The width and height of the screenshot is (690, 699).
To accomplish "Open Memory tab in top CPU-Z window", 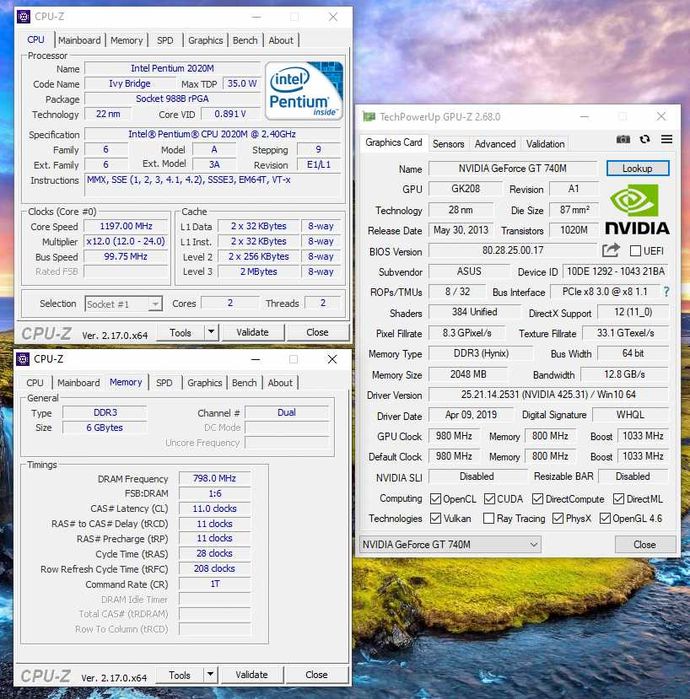I will 127,40.
